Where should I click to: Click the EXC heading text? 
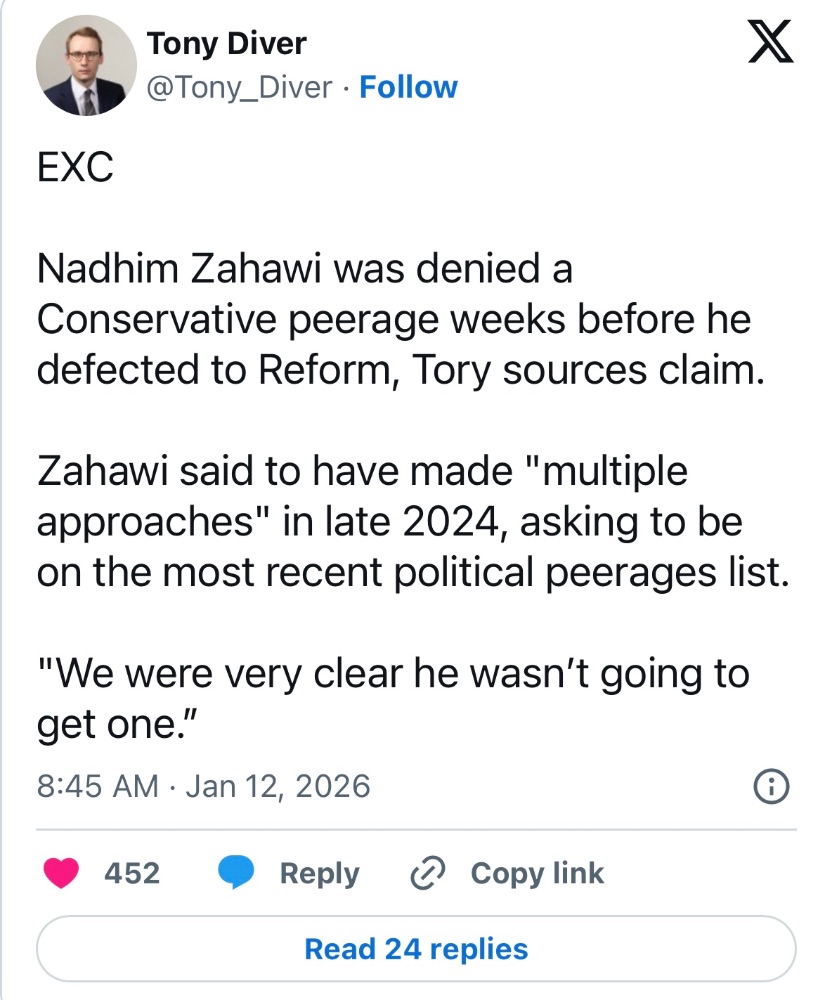75,168
